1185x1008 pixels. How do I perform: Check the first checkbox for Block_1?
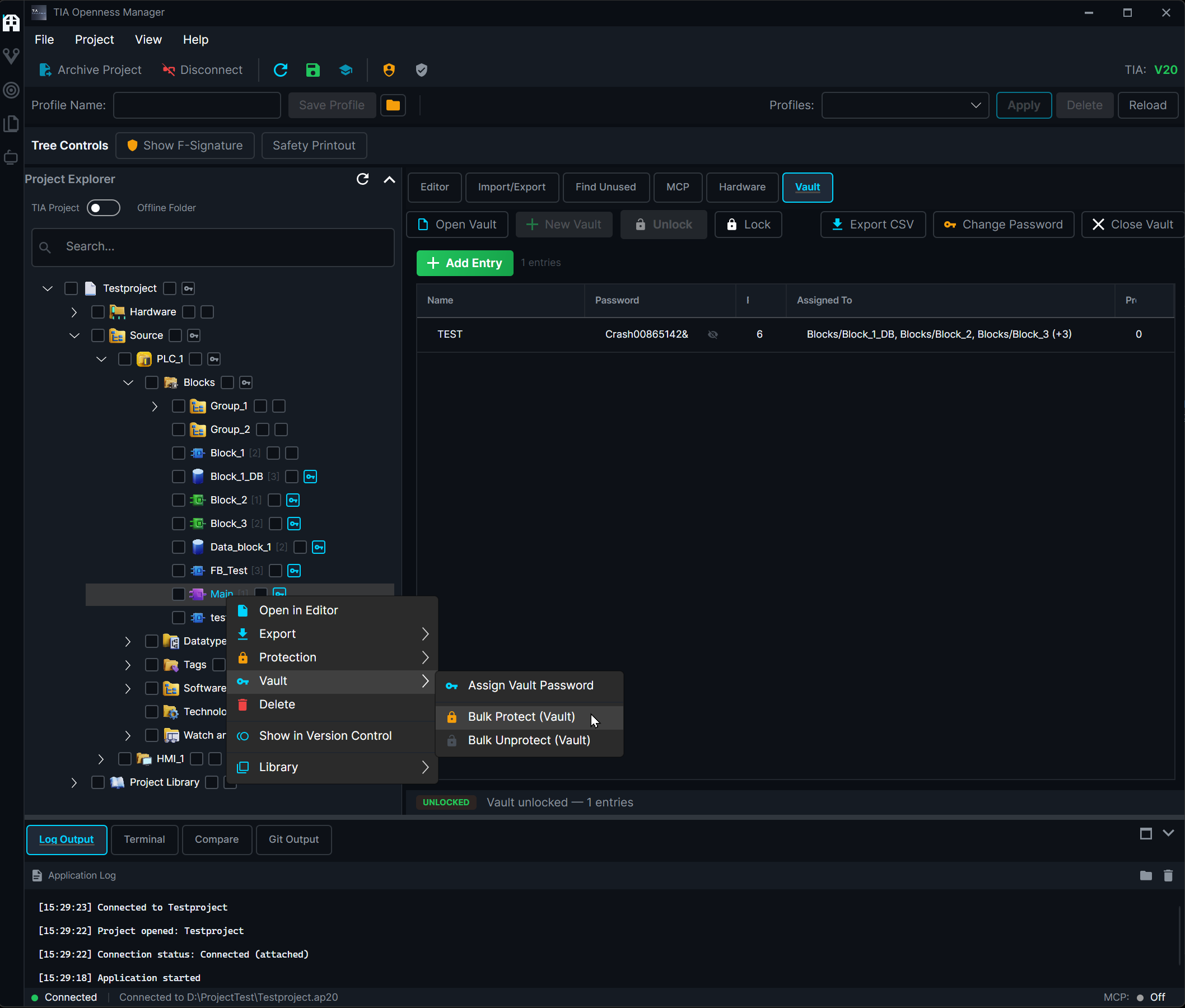click(x=179, y=453)
